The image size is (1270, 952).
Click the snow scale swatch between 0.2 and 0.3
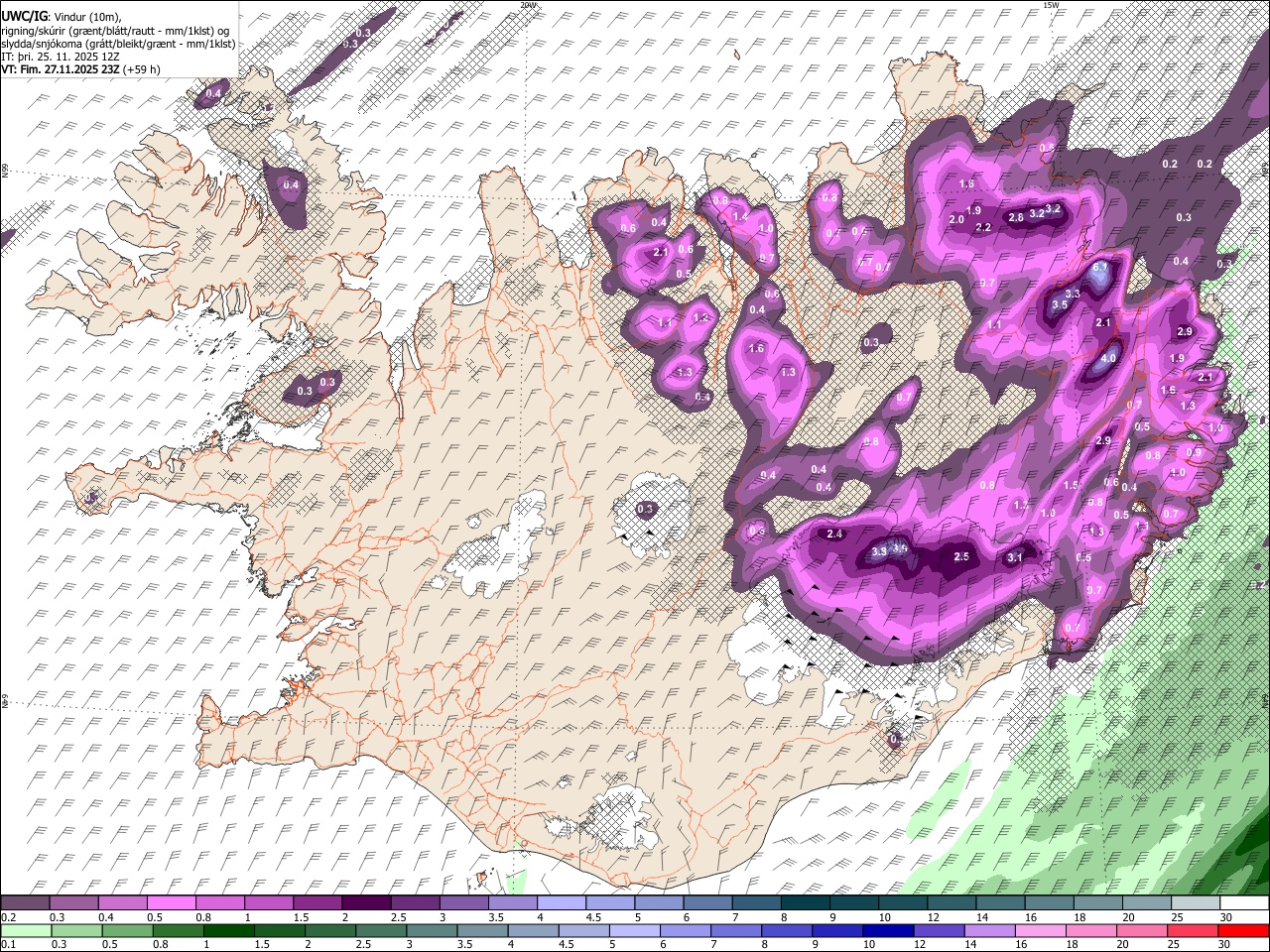pos(25,903)
